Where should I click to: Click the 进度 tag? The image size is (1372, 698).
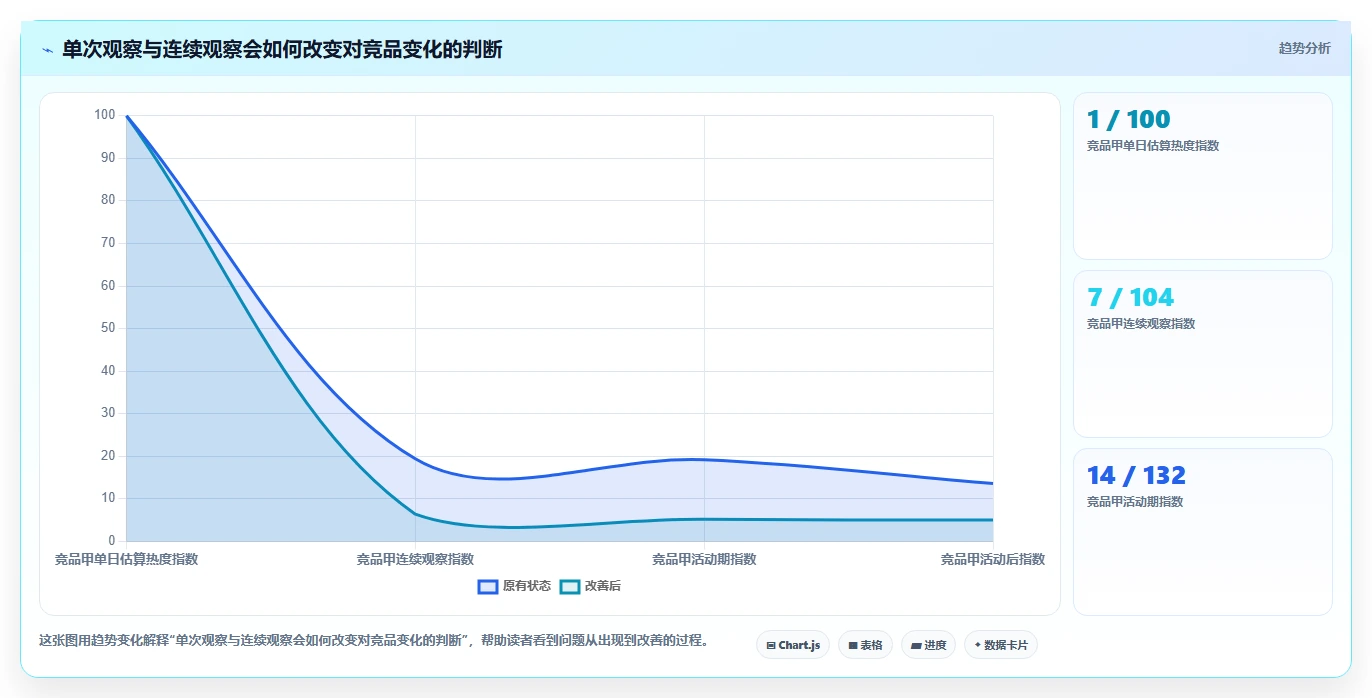click(x=928, y=645)
